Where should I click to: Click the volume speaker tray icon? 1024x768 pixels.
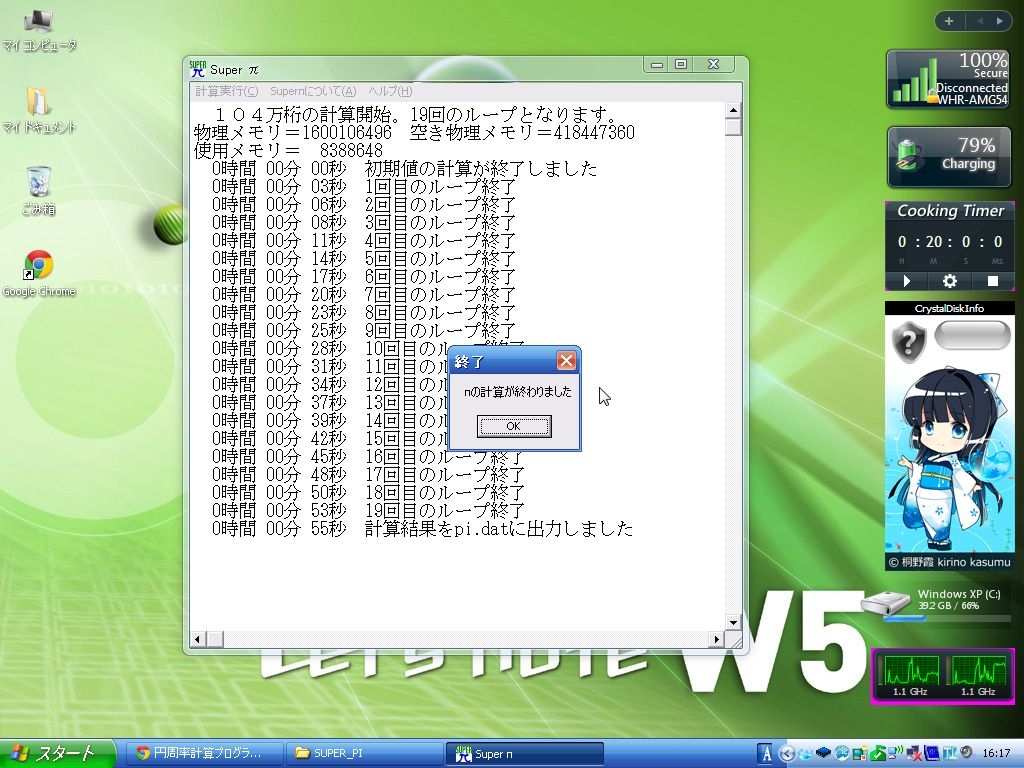(x=967, y=752)
